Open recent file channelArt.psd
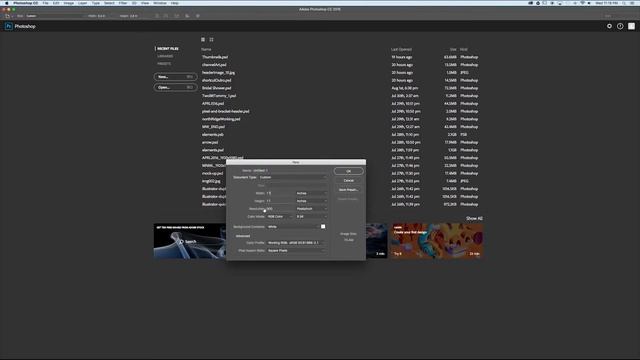640x360 pixels. [214, 65]
